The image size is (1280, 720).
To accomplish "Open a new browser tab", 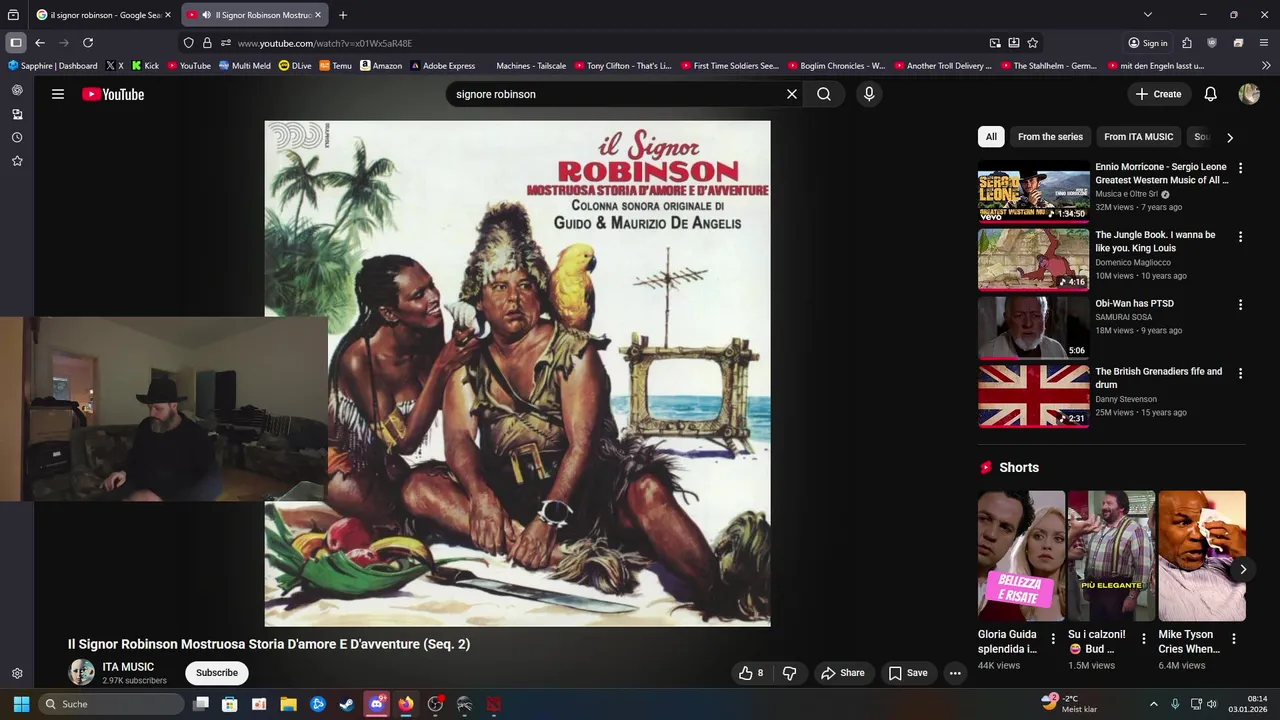I will [343, 15].
